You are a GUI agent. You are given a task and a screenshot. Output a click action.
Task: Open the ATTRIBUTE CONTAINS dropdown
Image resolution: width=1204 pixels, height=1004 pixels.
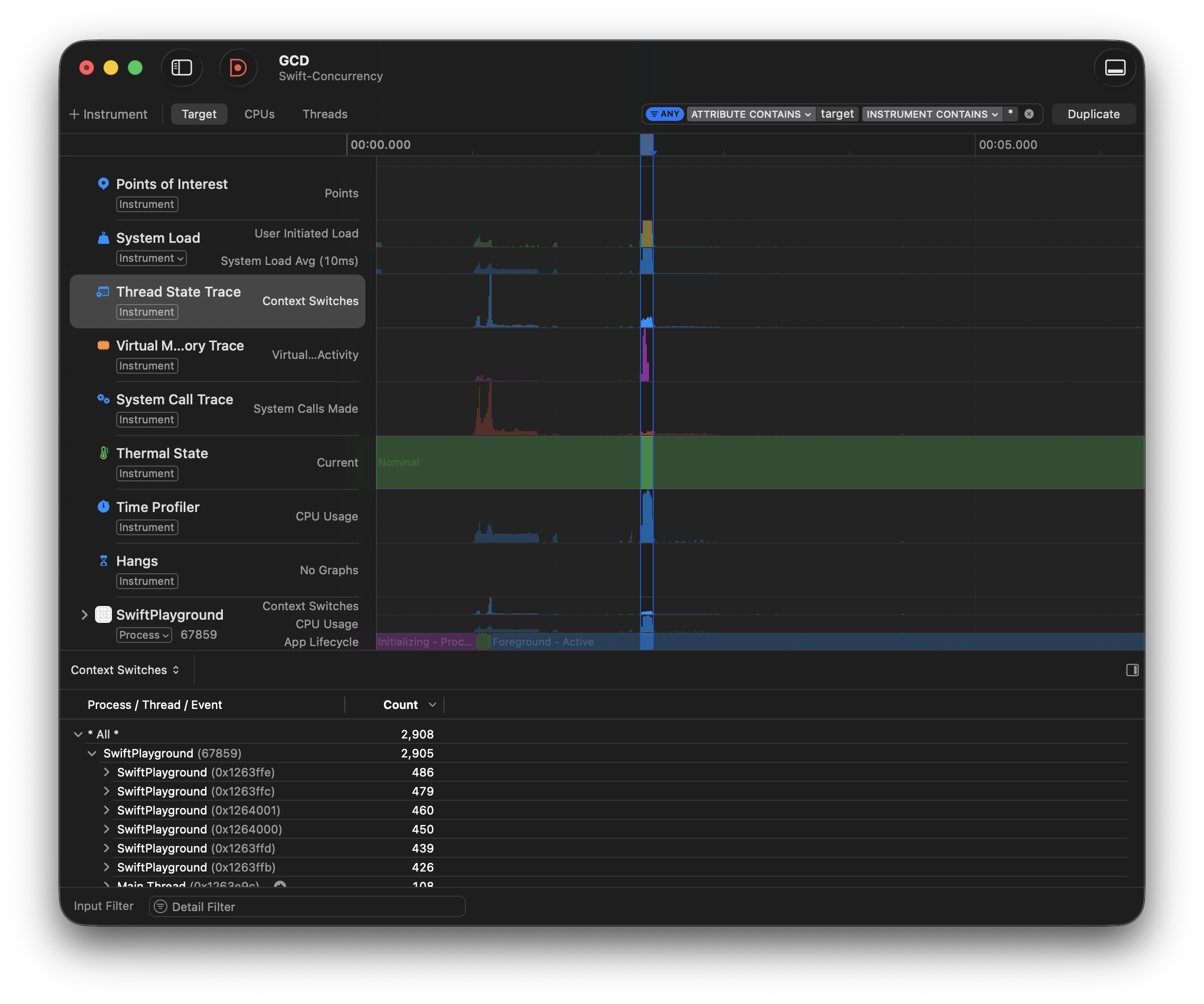pyautogui.click(x=750, y=114)
